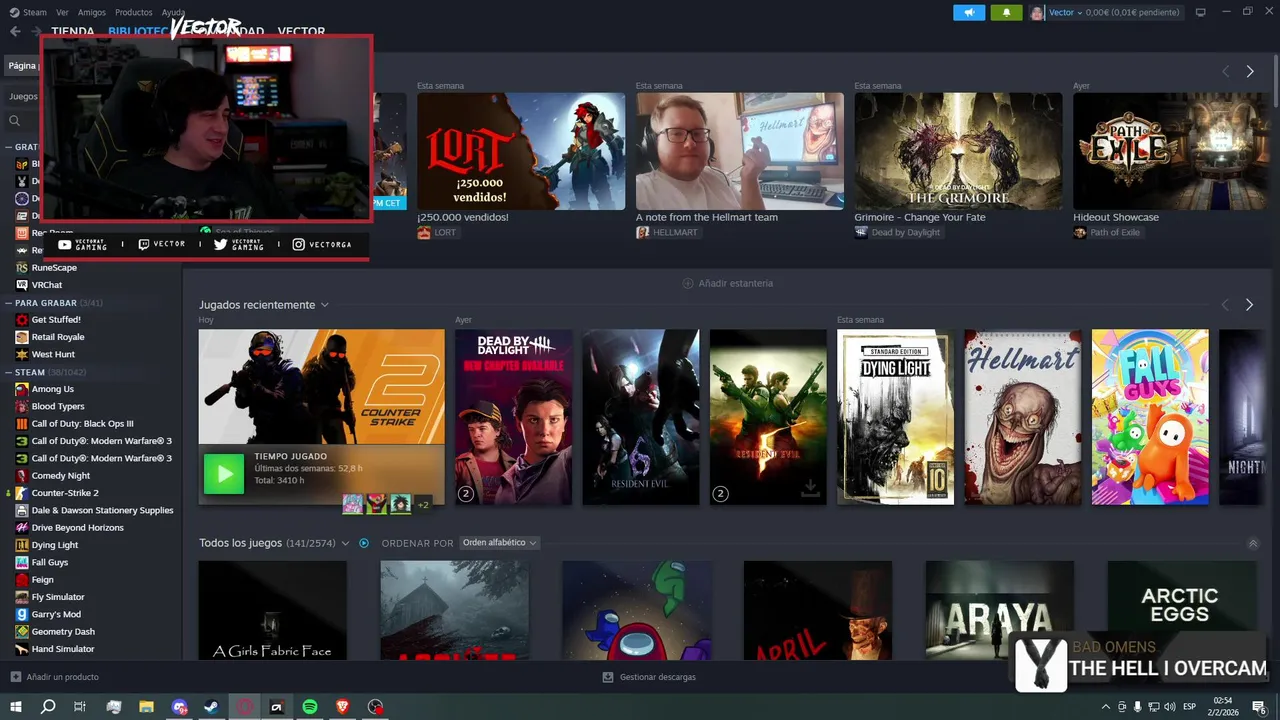This screenshot has width=1280, height=720.
Task: Select Dale & Dawson Stationery Supplies
Action: point(102,510)
